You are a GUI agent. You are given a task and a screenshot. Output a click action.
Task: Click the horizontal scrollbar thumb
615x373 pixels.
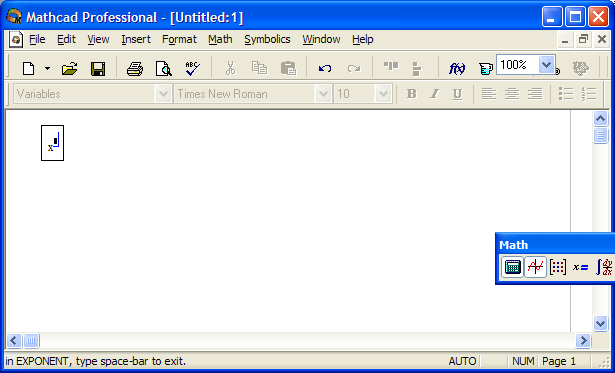click(x=31, y=340)
